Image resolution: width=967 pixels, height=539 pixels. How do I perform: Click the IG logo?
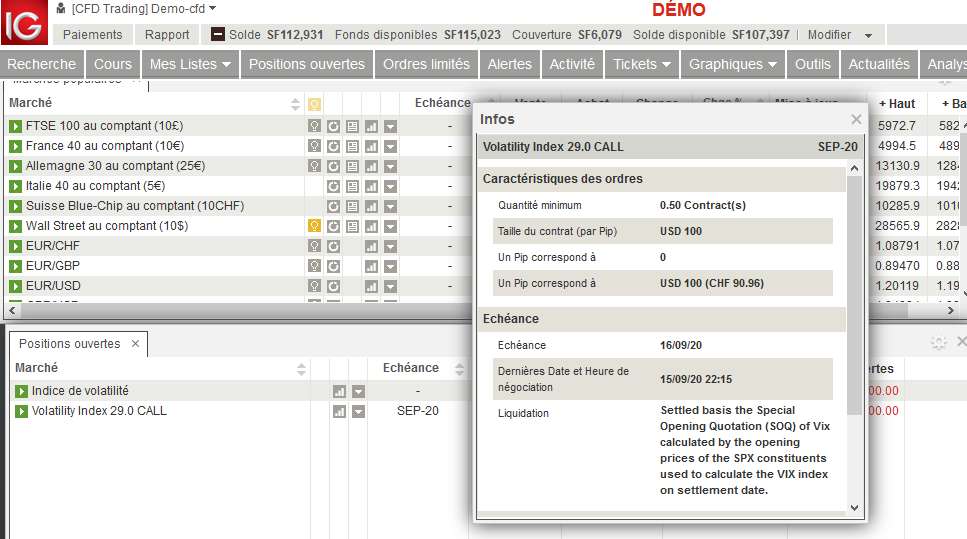coord(24,23)
